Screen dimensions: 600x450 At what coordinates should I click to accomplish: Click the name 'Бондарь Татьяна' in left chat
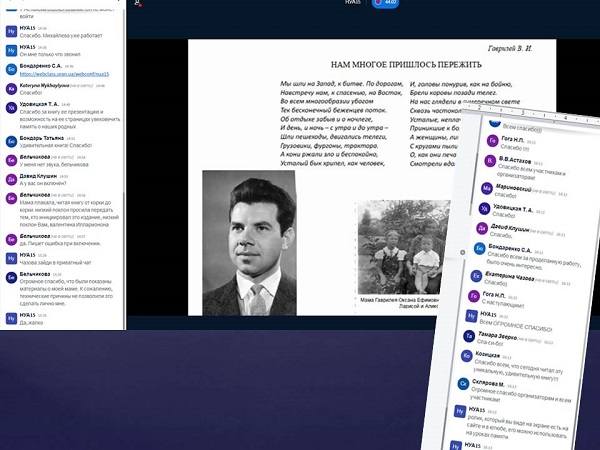[42, 138]
